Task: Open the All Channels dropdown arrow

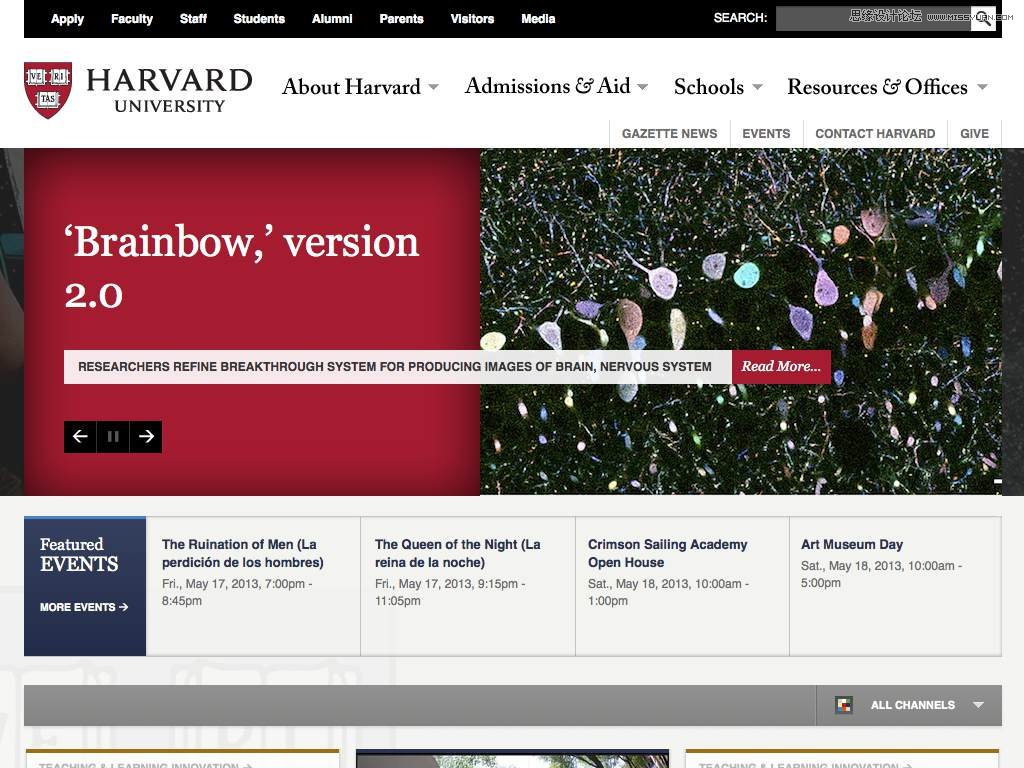Action: coord(978,705)
